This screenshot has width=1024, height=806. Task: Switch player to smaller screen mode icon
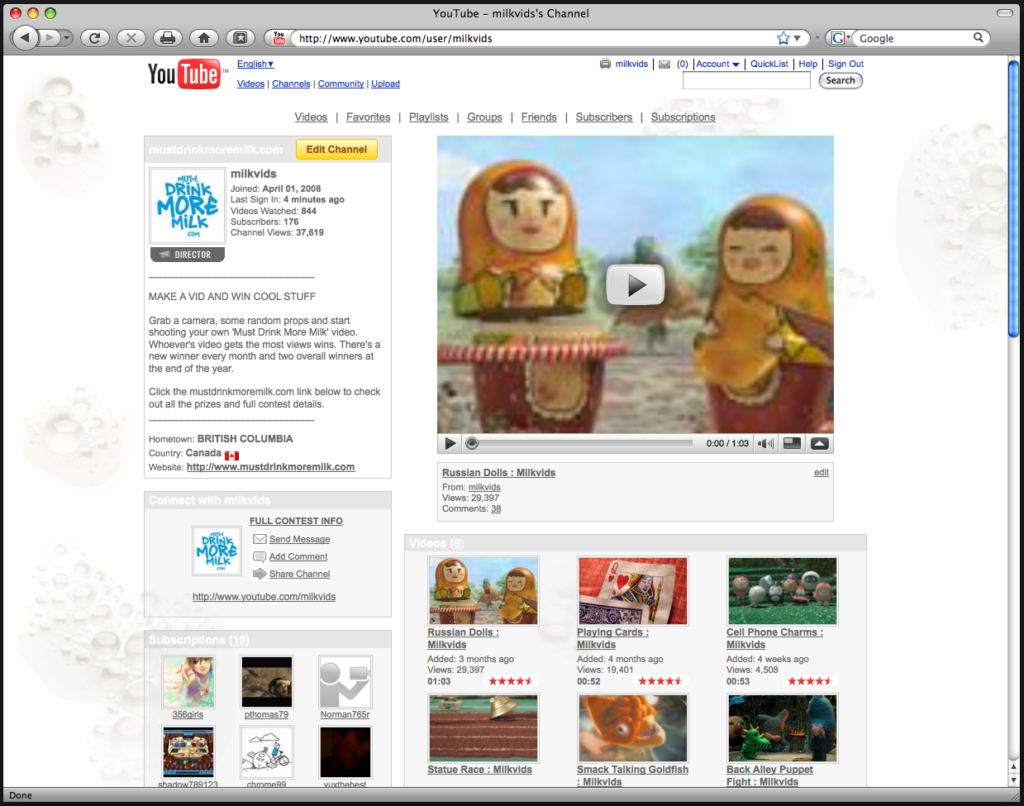click(792, 443)
